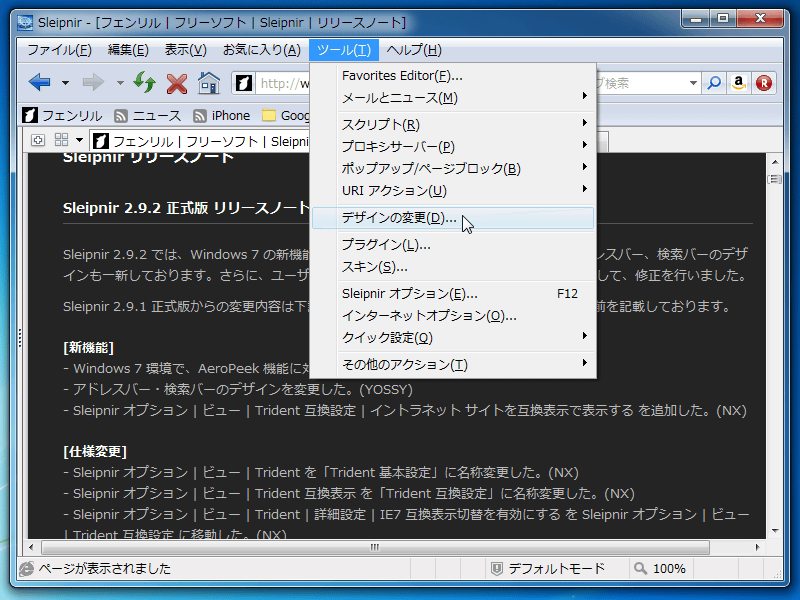Choose Favorites Editor(F)... from the menu
The height and width of the screenshot is (600, 800).
[453, 76]
